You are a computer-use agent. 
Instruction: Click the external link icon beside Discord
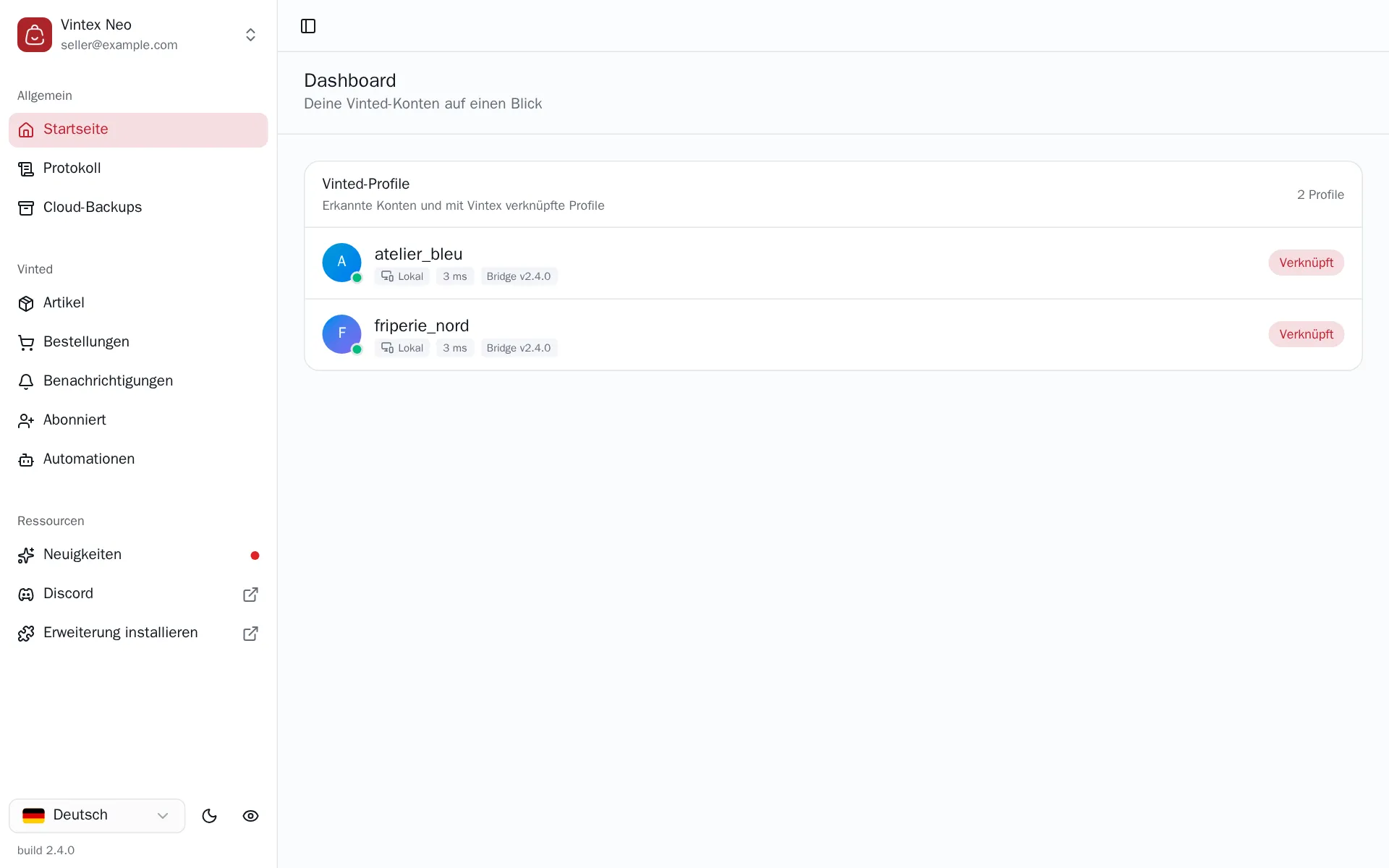click(250, 595)
